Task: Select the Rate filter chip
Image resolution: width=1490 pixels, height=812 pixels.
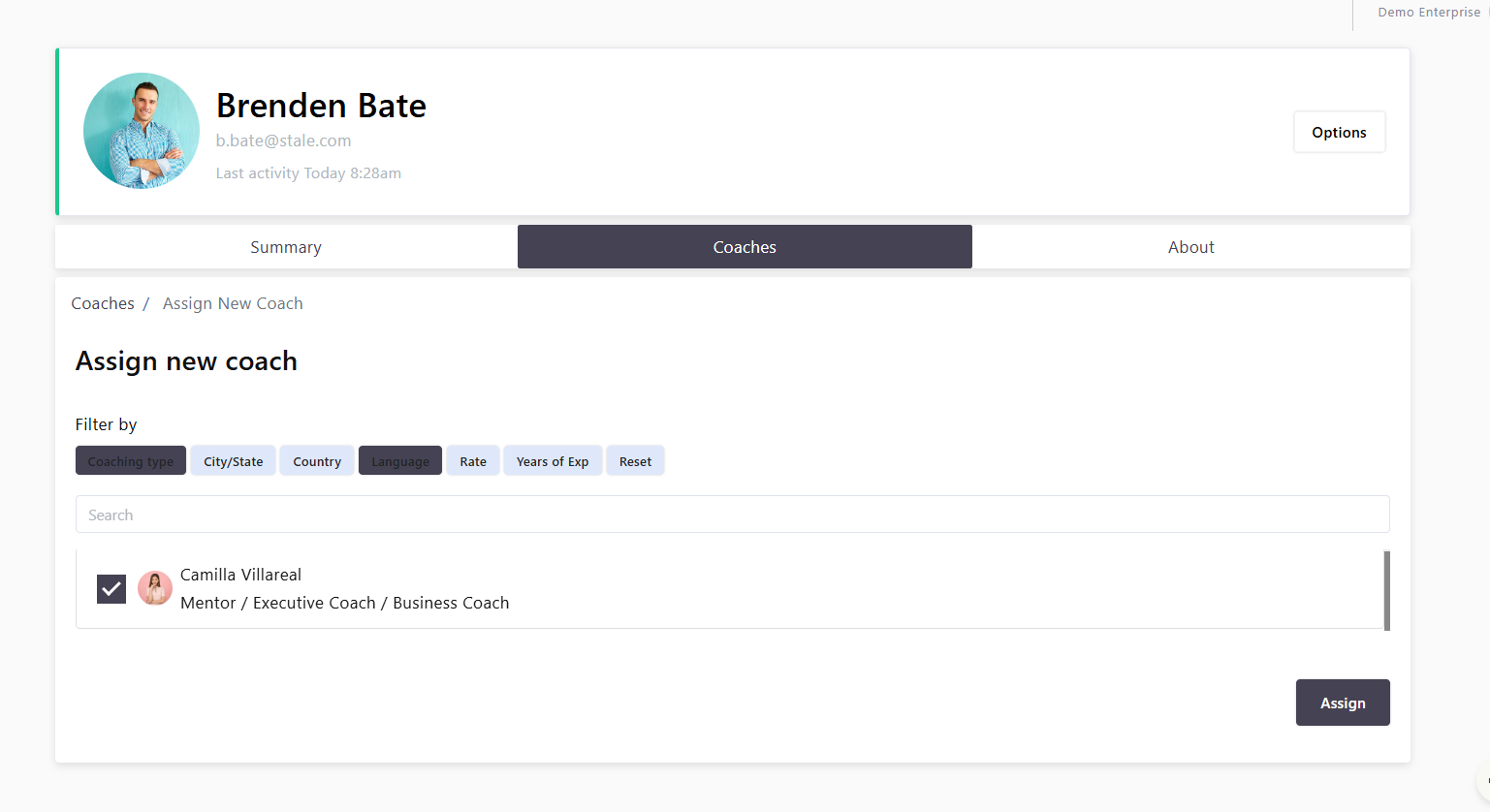Action: [x=473, y=461]
